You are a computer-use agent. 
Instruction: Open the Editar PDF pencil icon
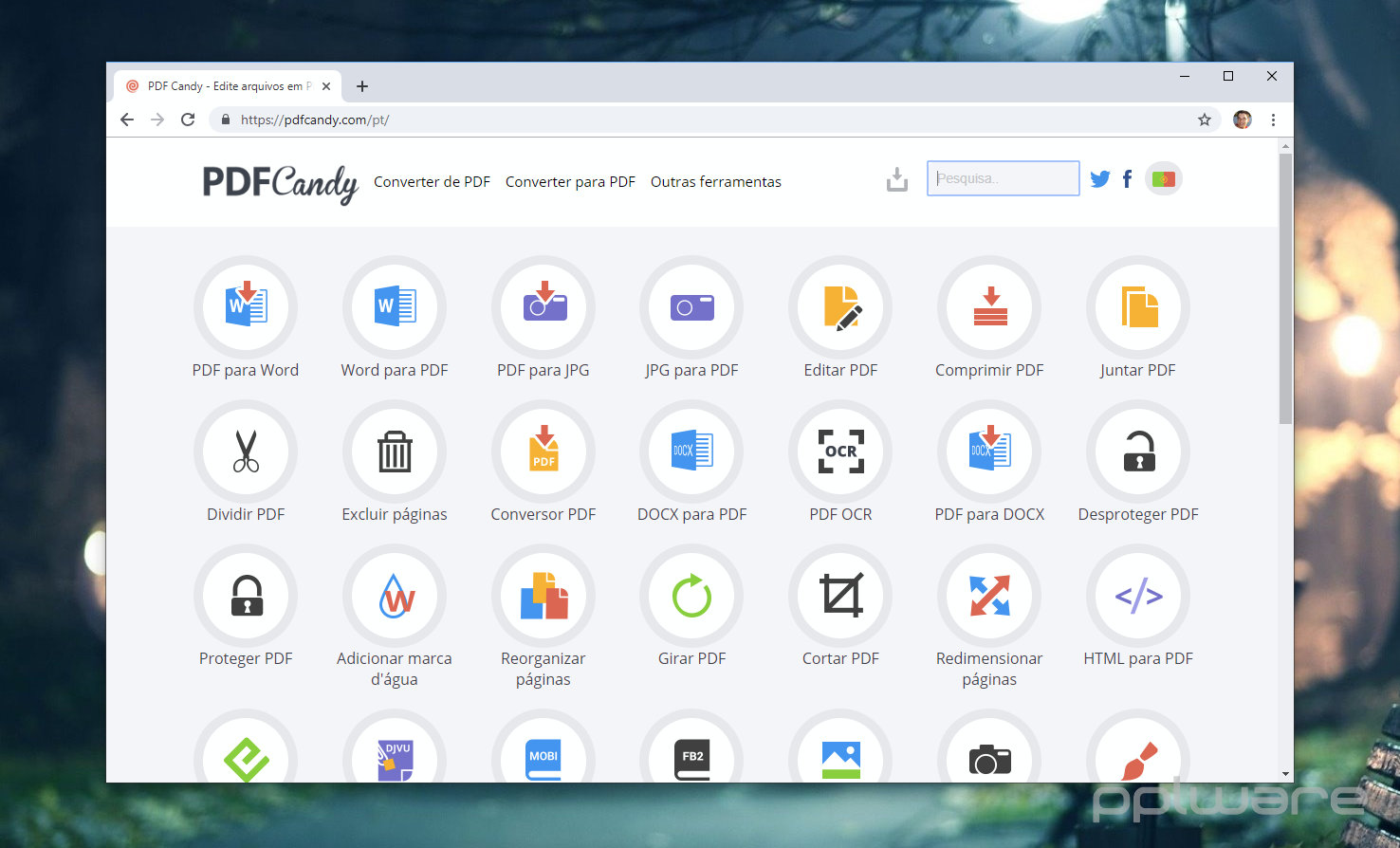pos(840,307)
